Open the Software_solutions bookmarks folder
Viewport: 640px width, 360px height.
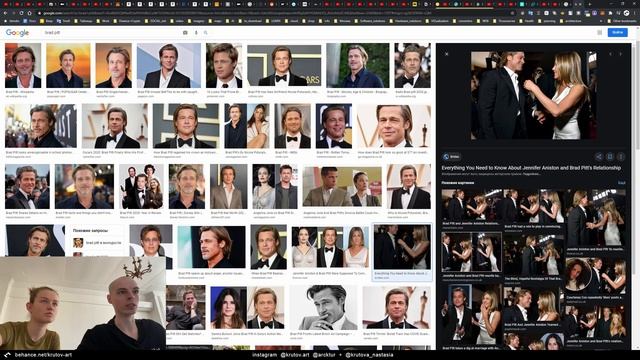370,21
